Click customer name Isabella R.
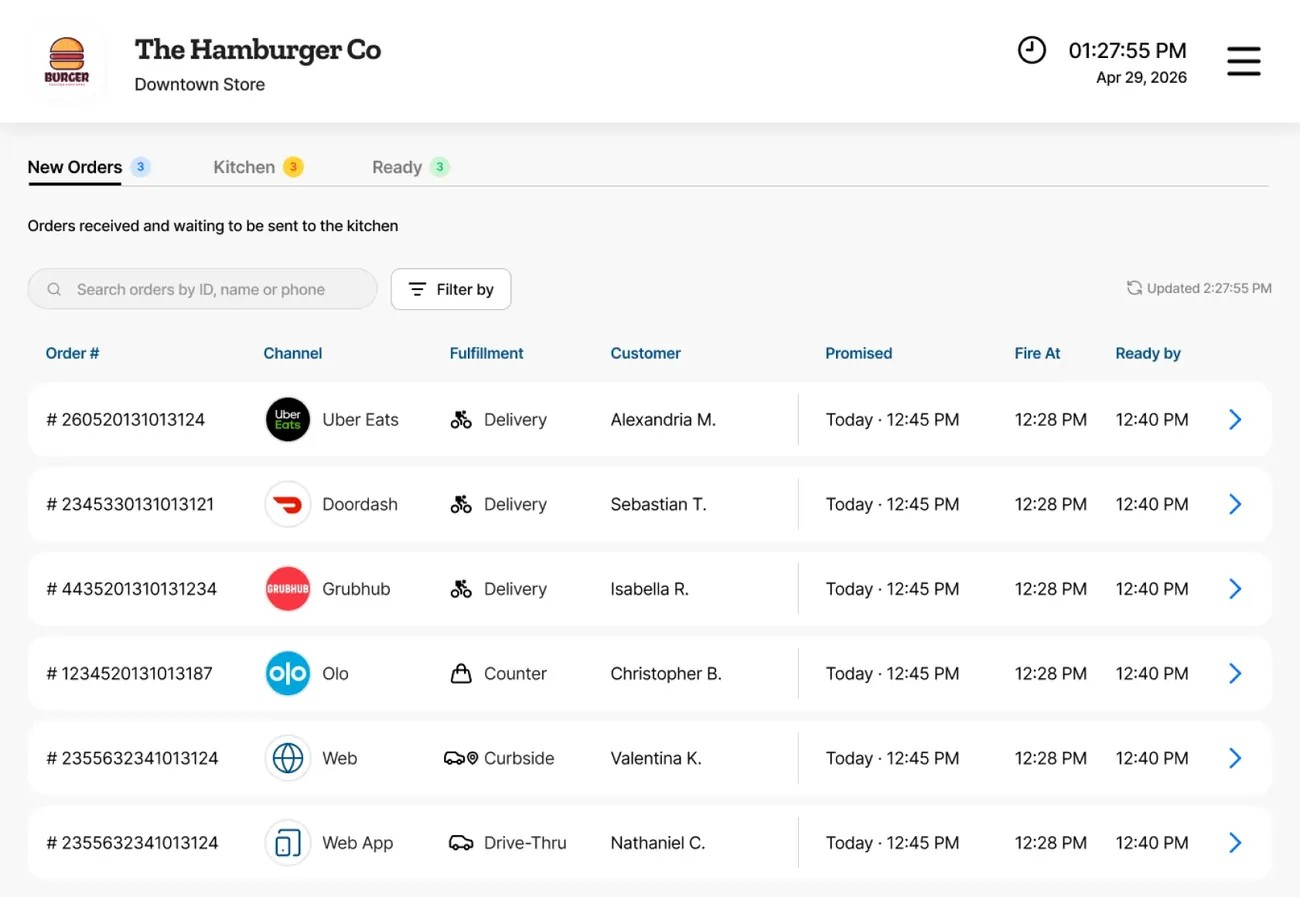 point(650,589)
